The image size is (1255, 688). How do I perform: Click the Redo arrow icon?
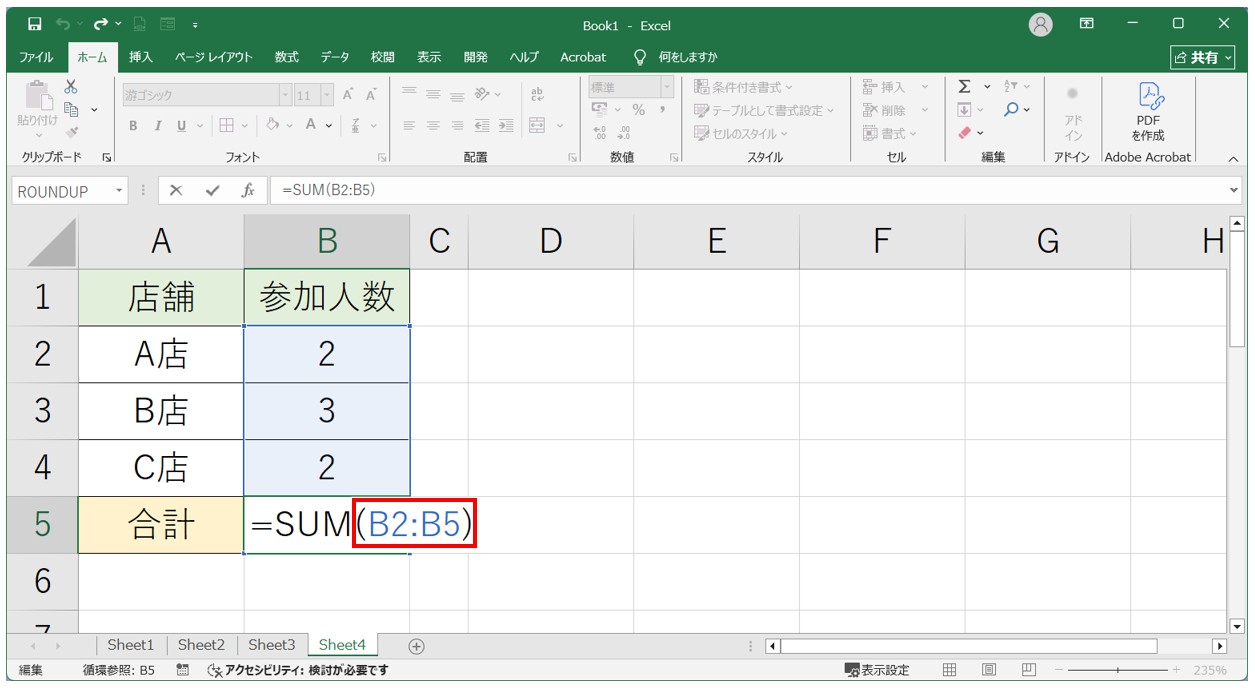[x=100, y=25]
